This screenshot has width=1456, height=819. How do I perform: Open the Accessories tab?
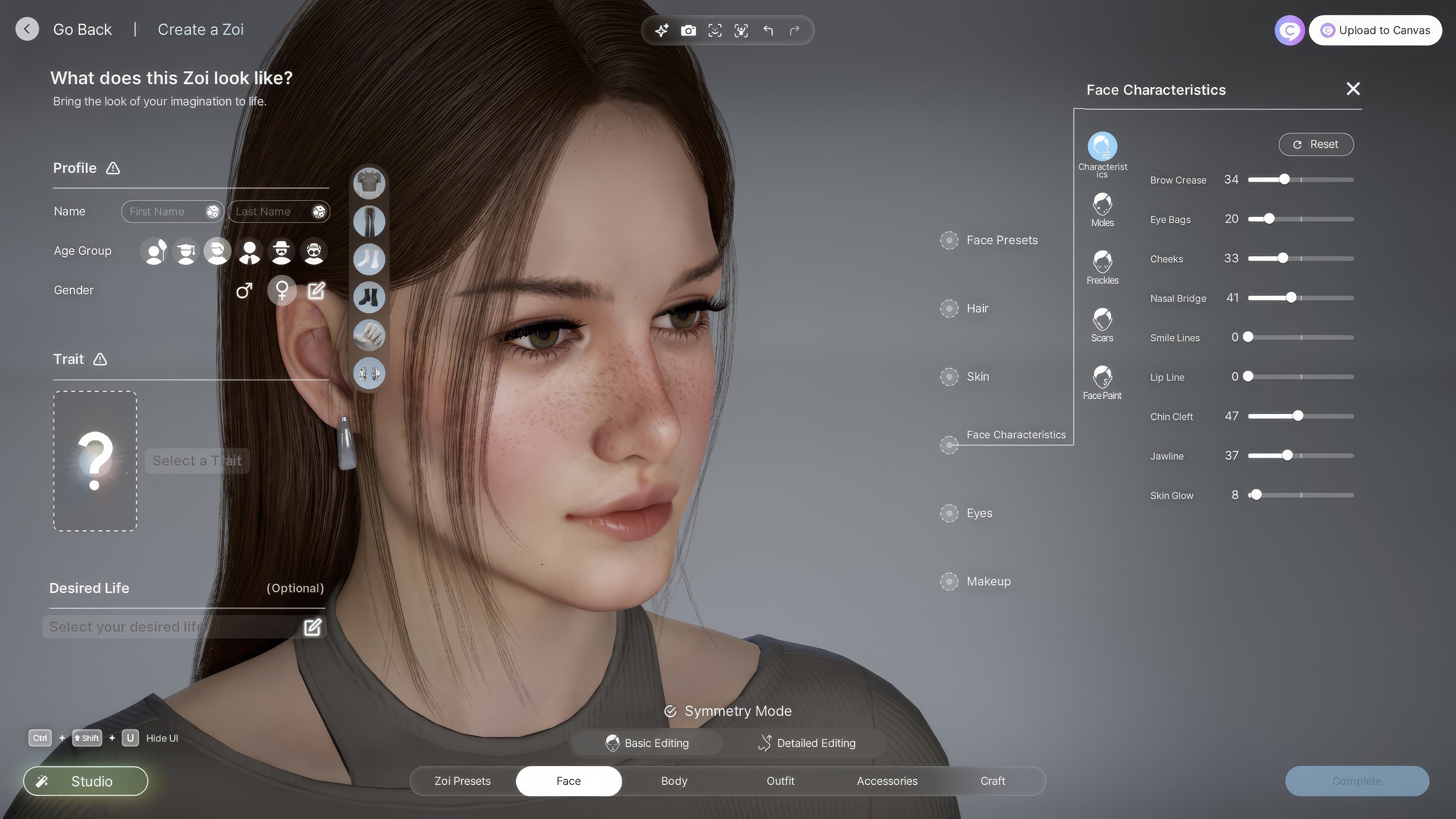[887, 781]
